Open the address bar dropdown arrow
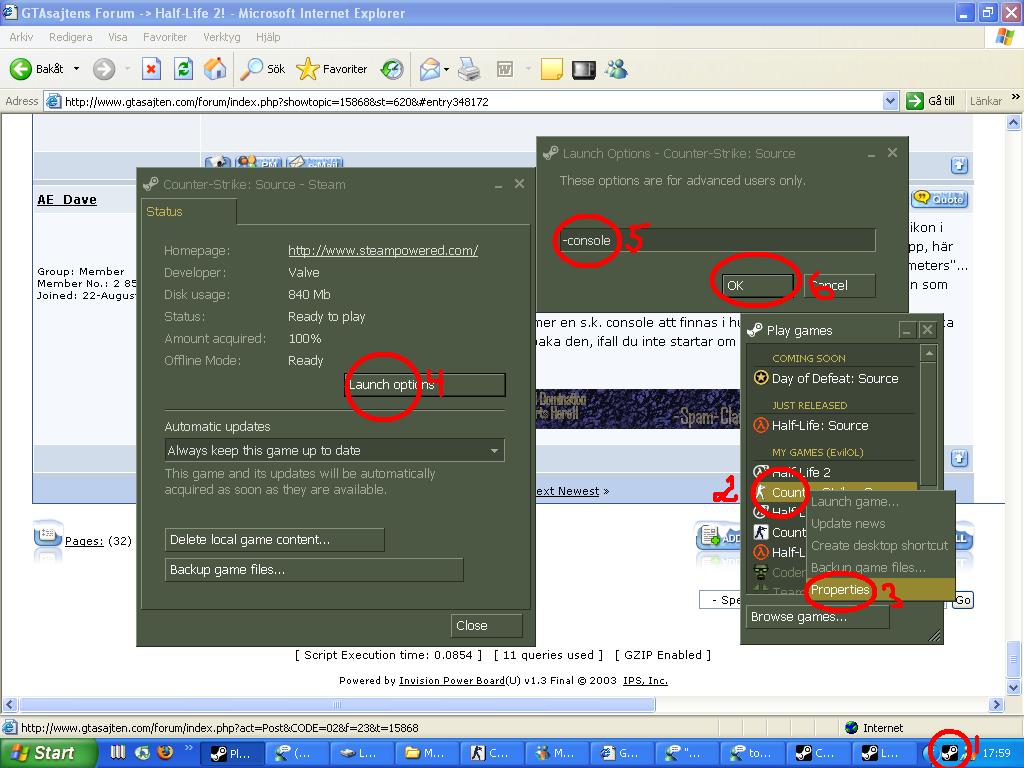The width and height of the screenshot is (1024, 768). tap(889, 101)
